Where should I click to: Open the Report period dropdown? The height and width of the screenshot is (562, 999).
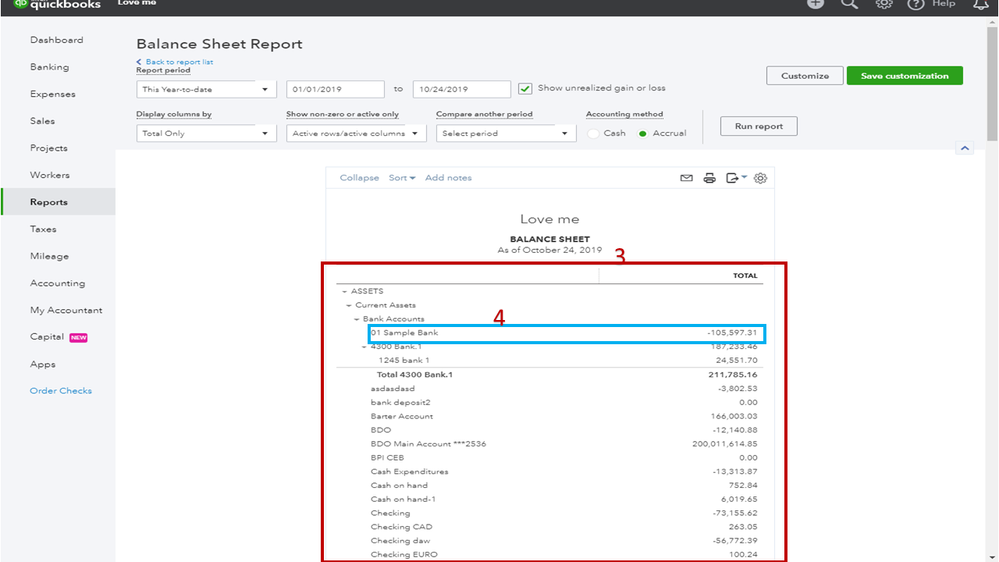[x=206, y=89]
